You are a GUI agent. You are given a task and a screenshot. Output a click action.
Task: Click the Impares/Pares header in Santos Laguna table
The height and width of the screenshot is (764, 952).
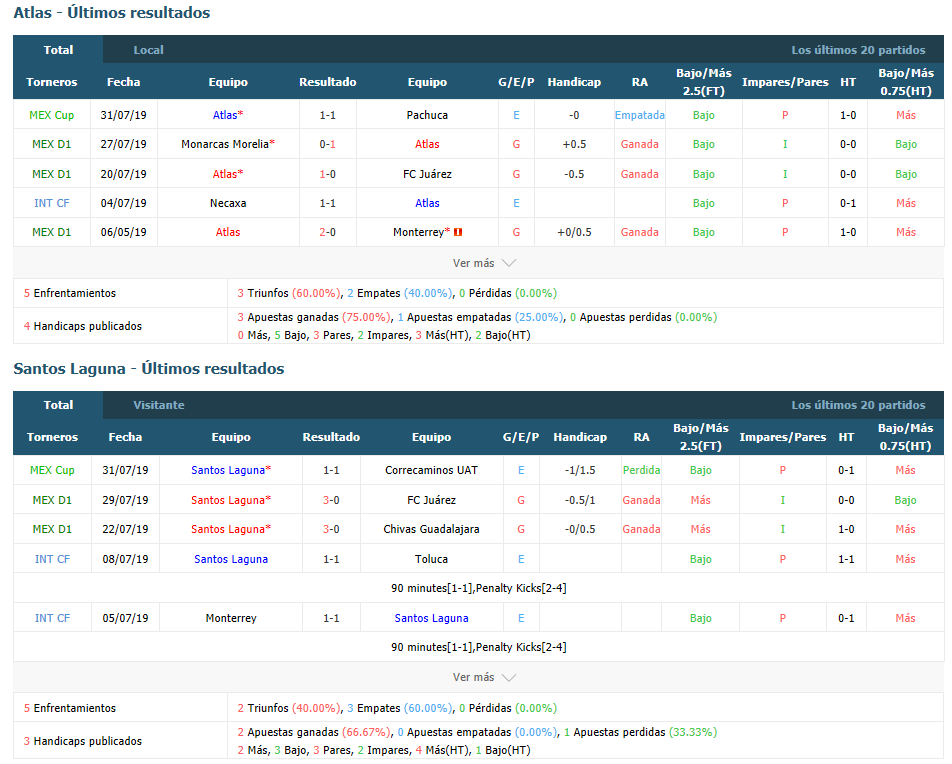pyautogui.click(x=783, y=437)
